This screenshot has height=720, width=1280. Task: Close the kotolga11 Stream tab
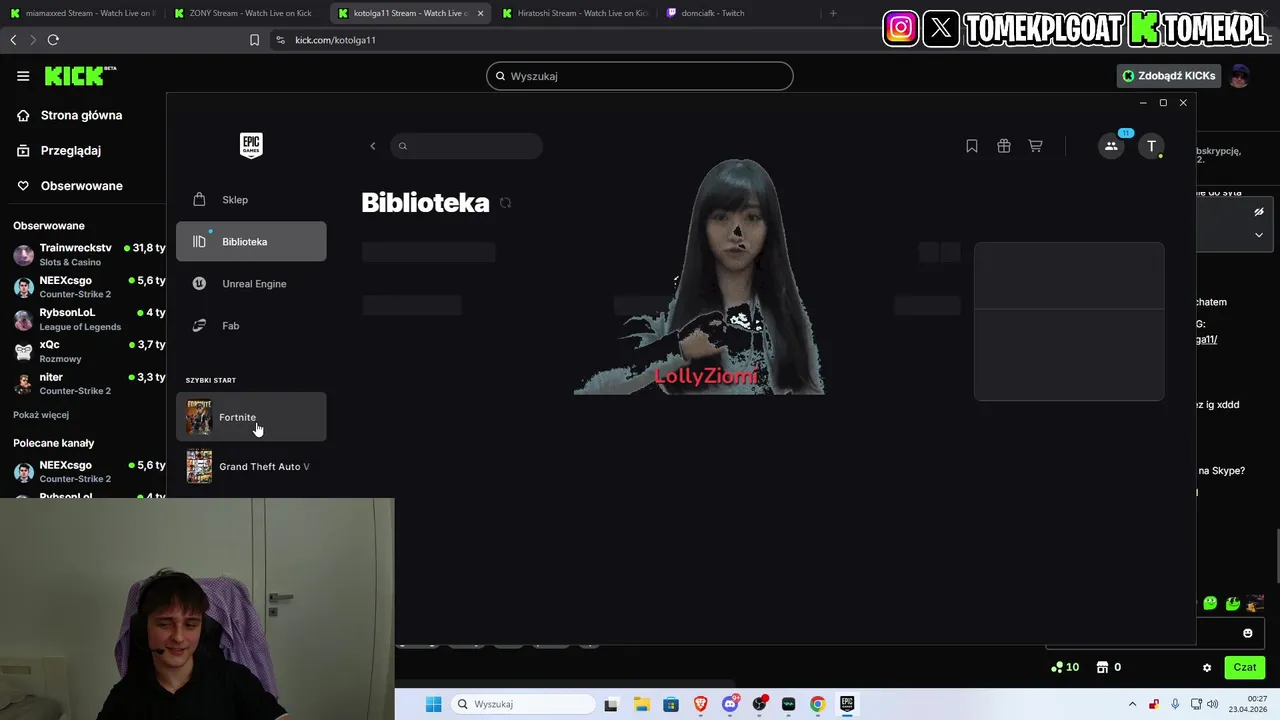point(480,13)
